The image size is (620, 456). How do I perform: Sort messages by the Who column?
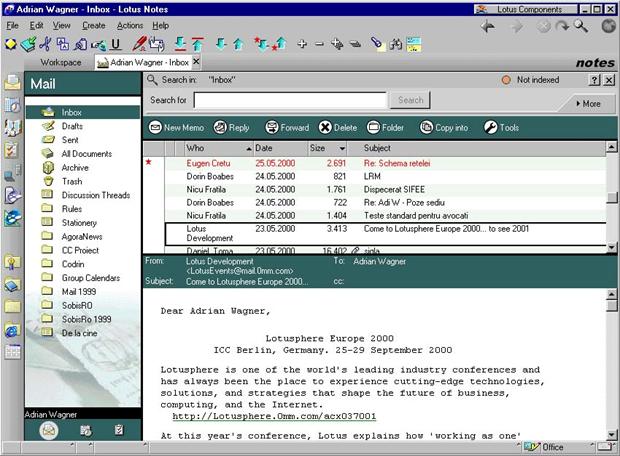tap(212, 148)
